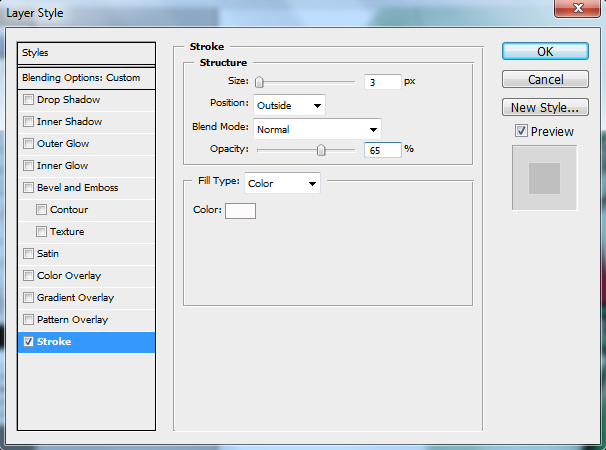Click the stroke Size slider handle

coord(259,82)
